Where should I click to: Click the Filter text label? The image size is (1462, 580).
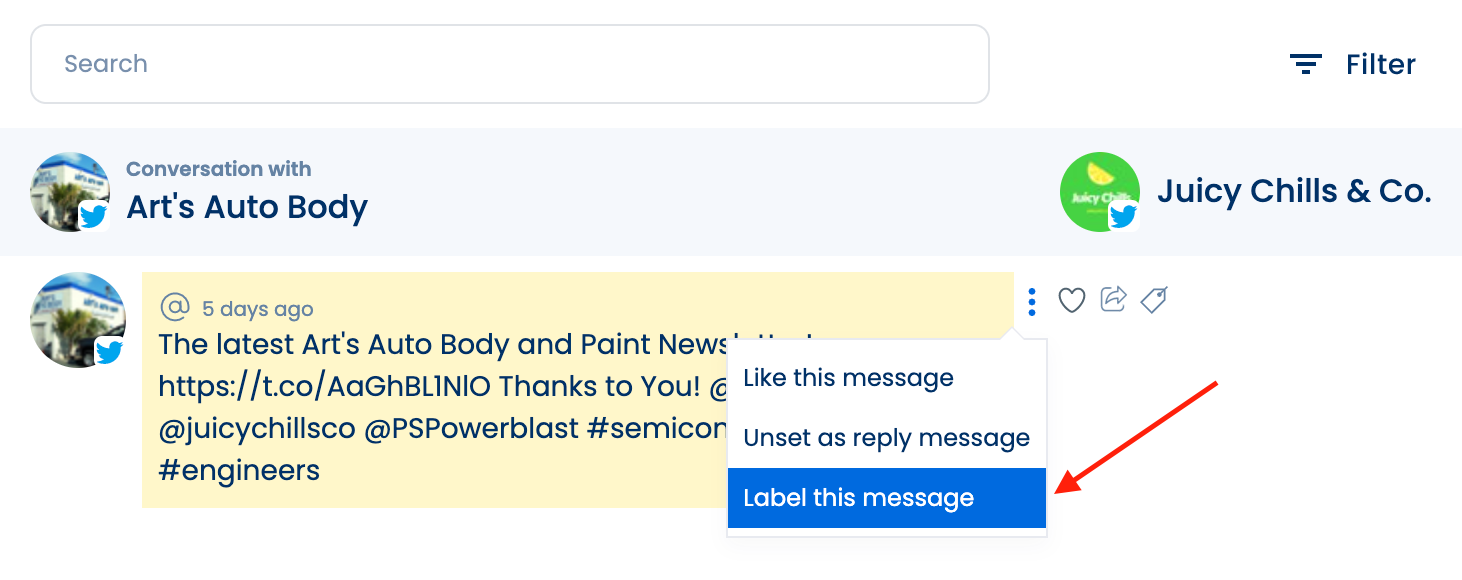tap(1380, 64)
